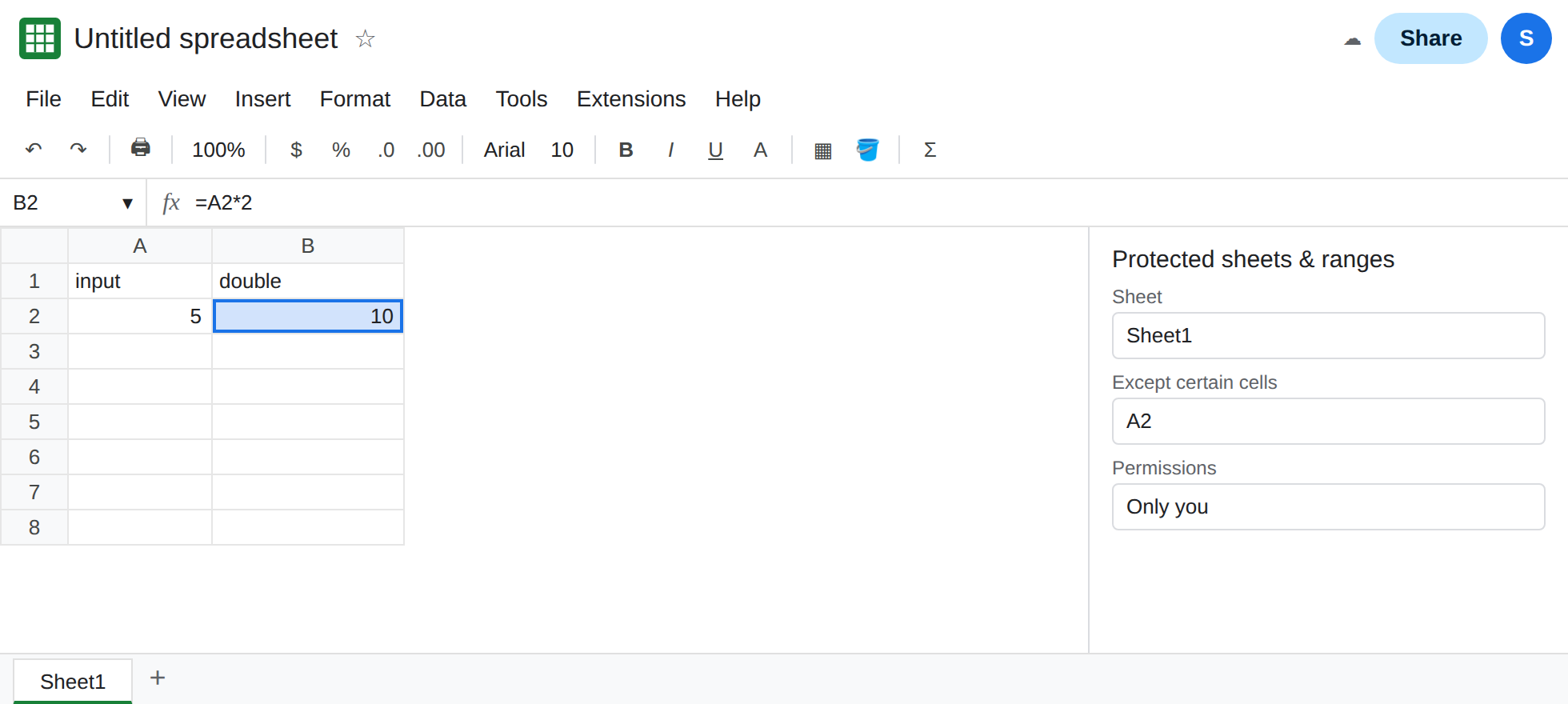The image size is (1568, 704).
Task: Click the cloud save status icon
Action: point(1353,40)
